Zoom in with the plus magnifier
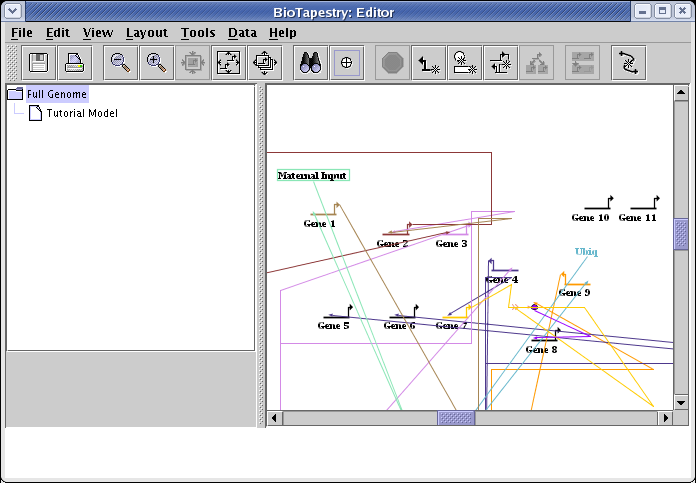 [x=156, y=63]
